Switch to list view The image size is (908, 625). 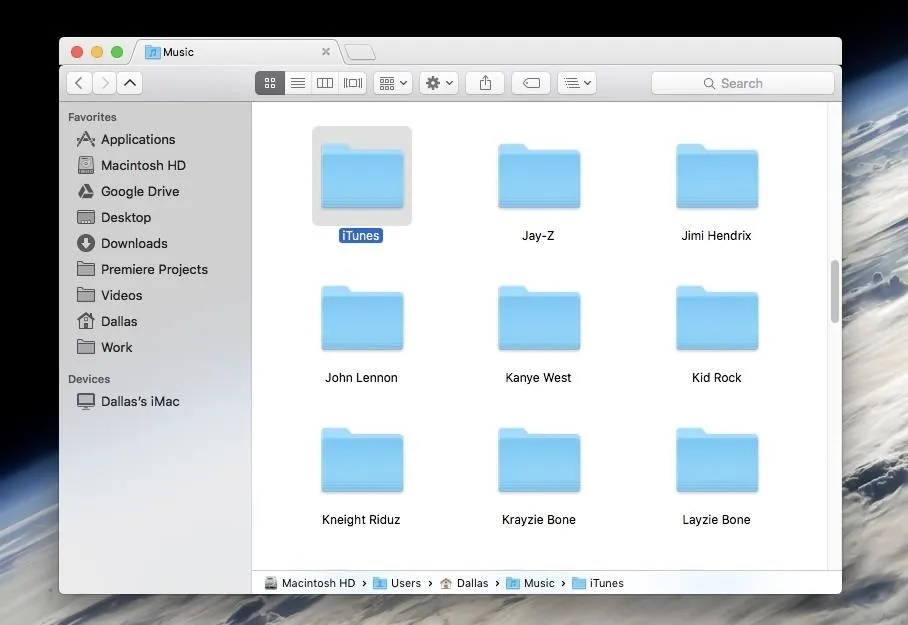pos(298,83)
